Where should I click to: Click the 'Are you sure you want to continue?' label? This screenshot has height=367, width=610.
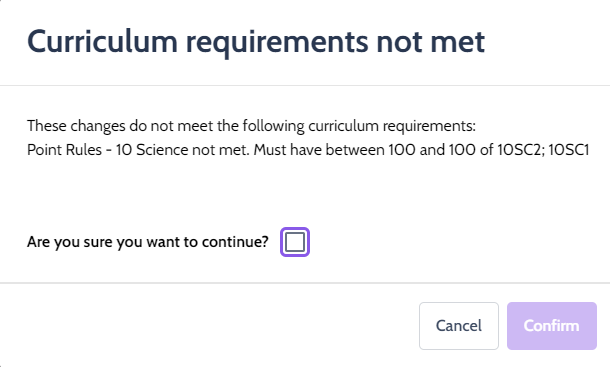pyautogui.click(x=148, y=242)
